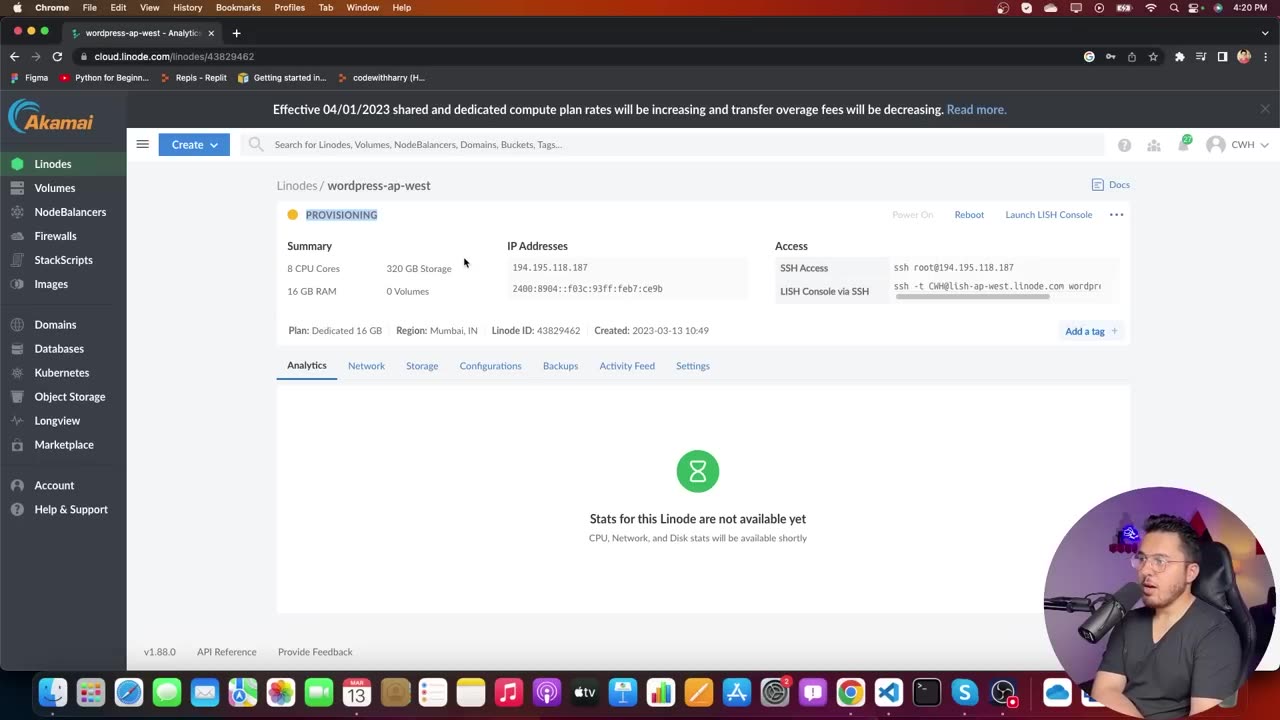Screen dimensions: 1280x720
Task: Open the Backups tab
Action: 560,366
